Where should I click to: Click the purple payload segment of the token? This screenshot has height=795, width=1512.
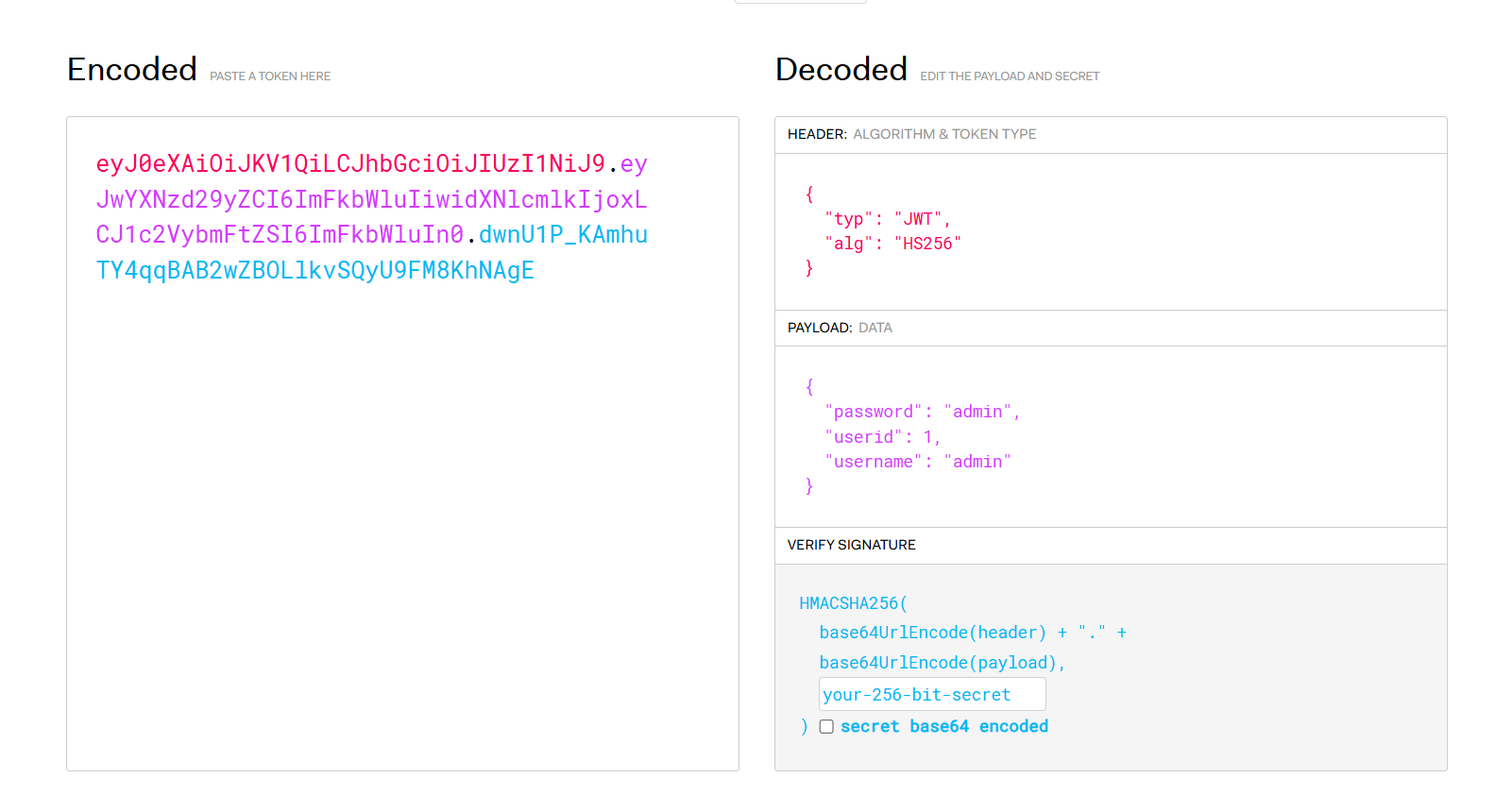pyautogui.click(x=370, y=200)
